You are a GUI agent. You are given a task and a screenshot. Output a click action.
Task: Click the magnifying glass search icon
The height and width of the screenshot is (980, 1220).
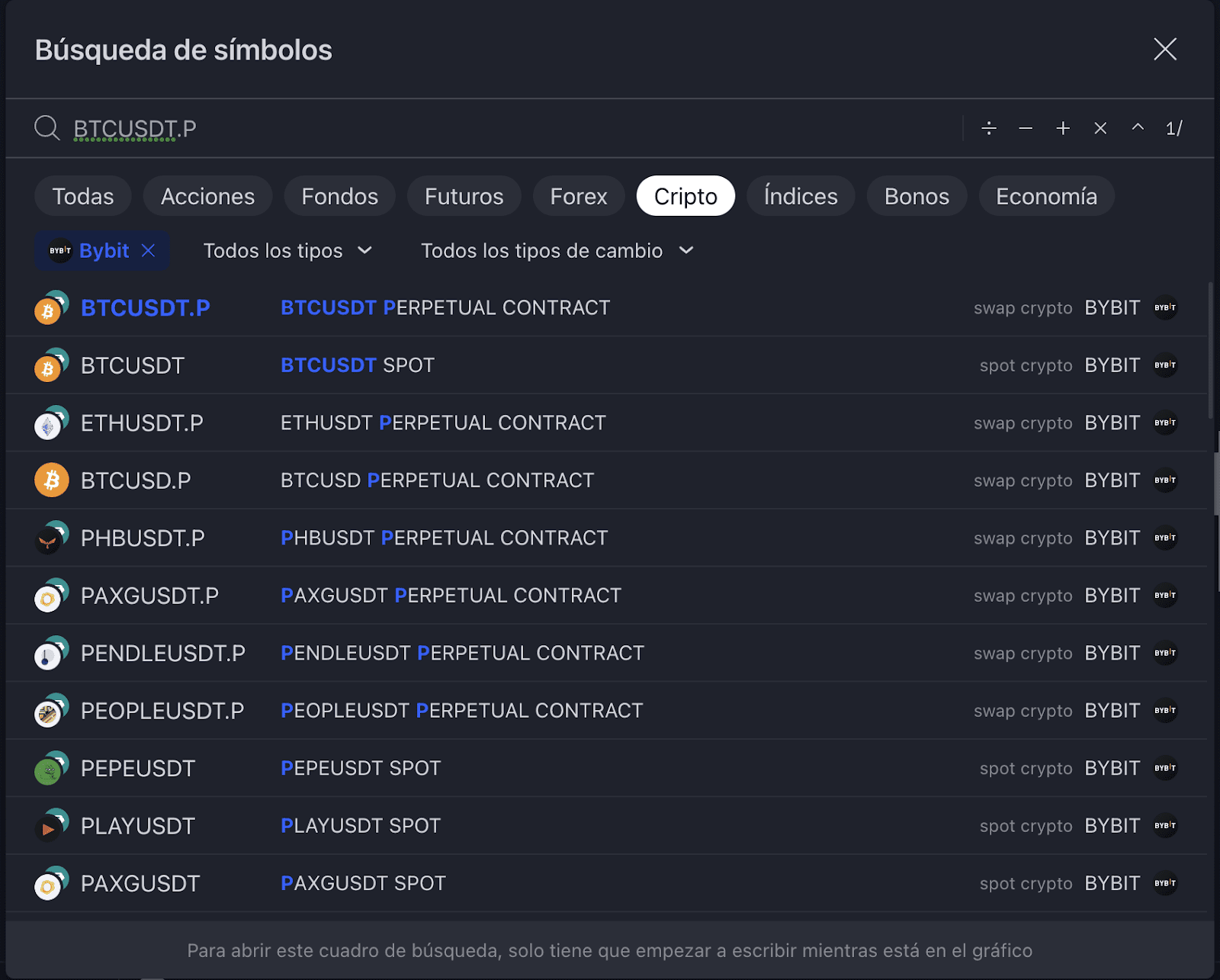47,128
